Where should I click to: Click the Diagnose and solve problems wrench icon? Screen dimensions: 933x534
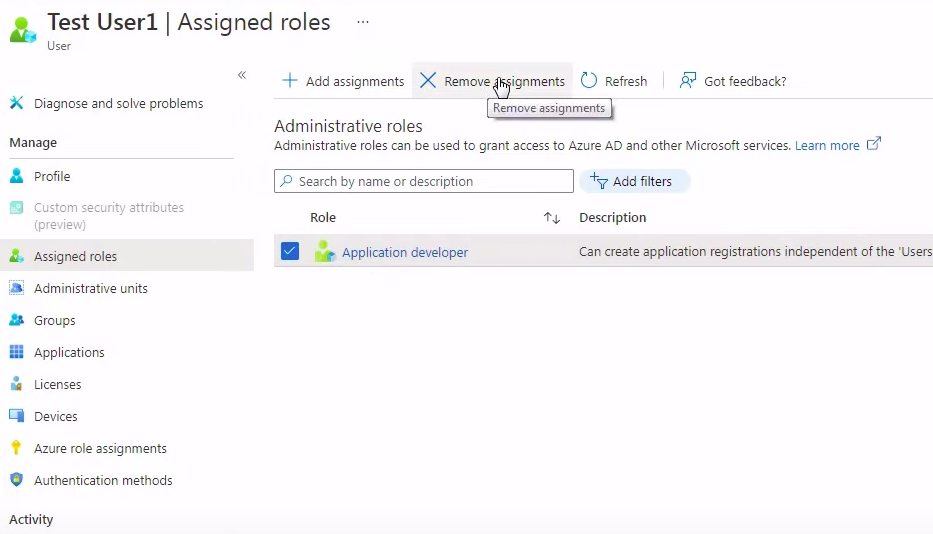point(17,103)
